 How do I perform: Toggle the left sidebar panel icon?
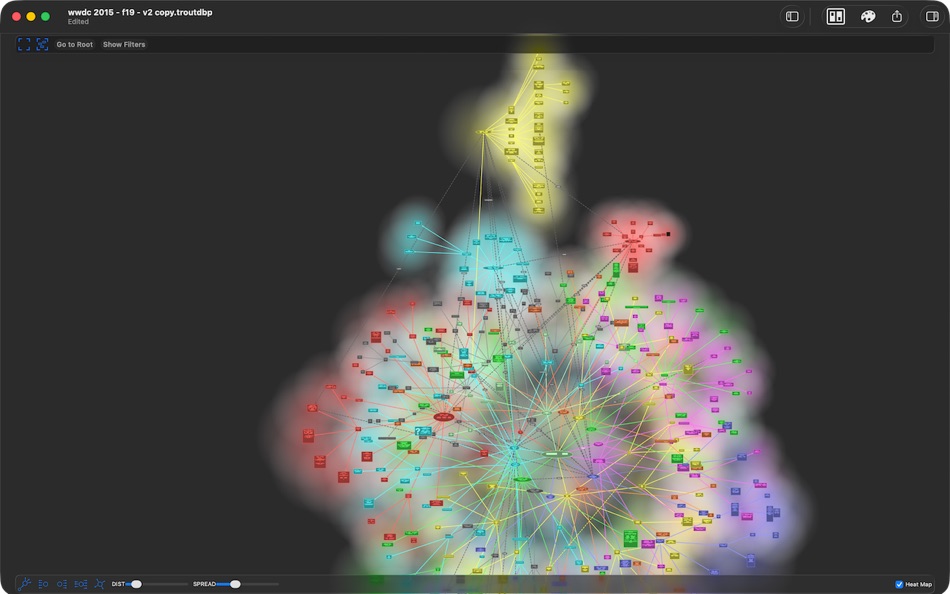coord(793,16)
